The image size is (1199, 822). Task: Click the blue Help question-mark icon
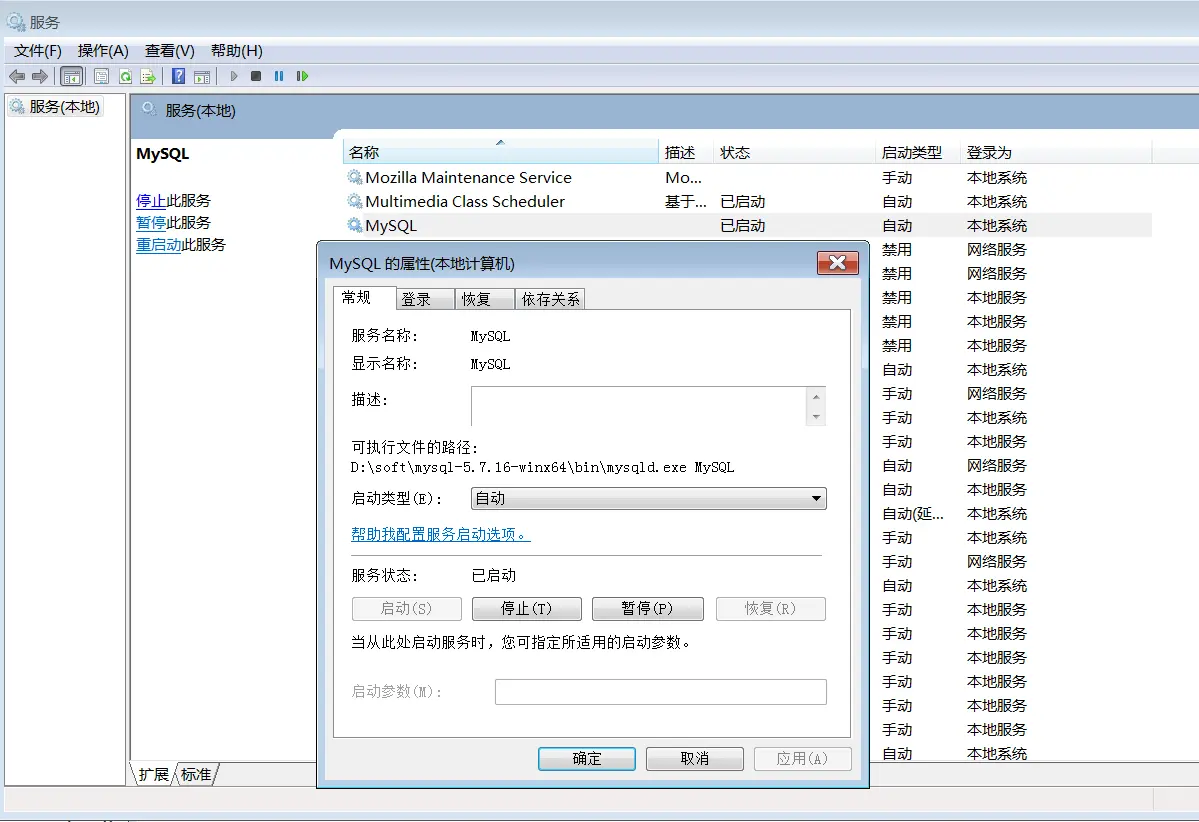pyautogui.click(x=178, y=76)
